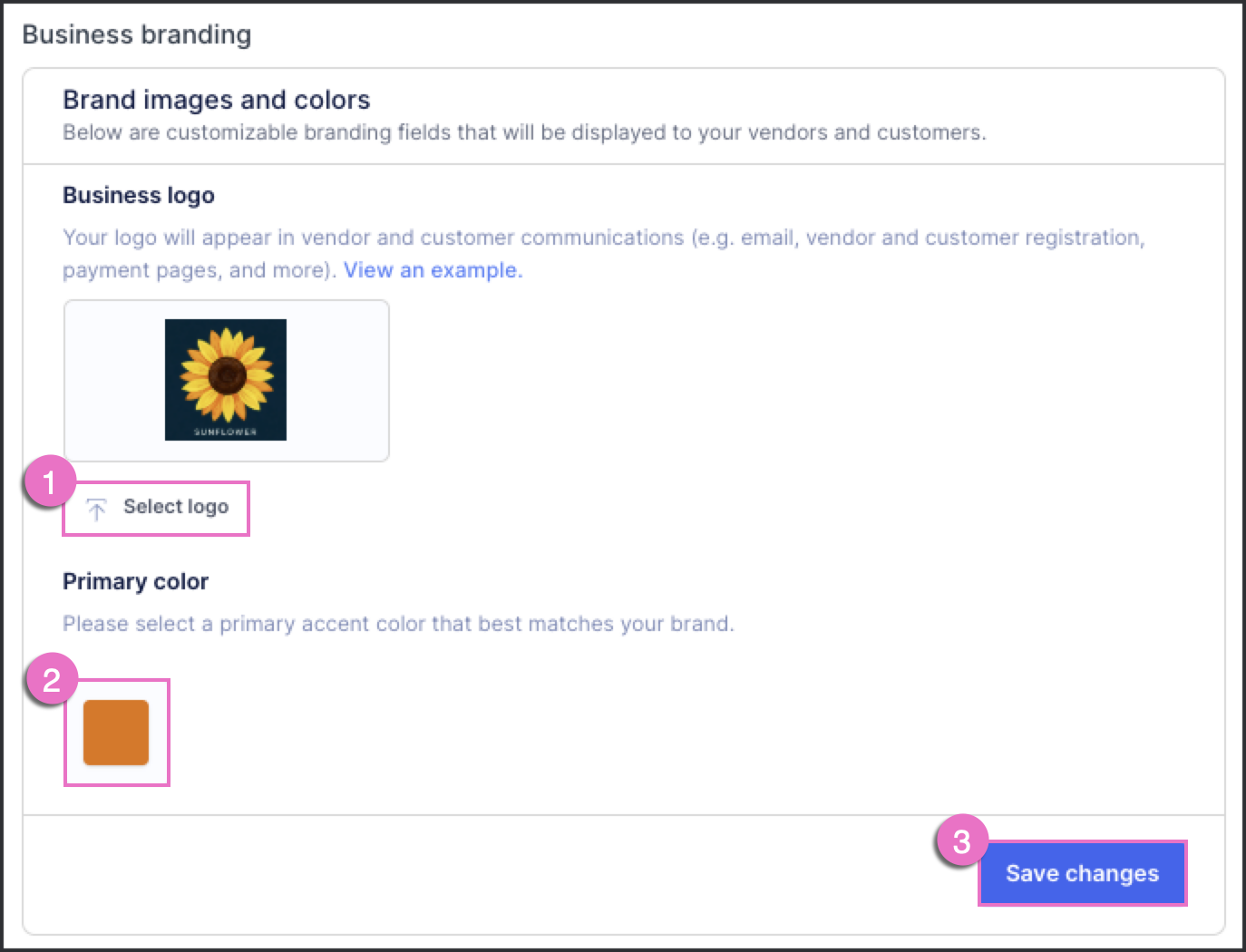
Task: Click the customizable branding fields description text
Action: click(x=524, y=132)
